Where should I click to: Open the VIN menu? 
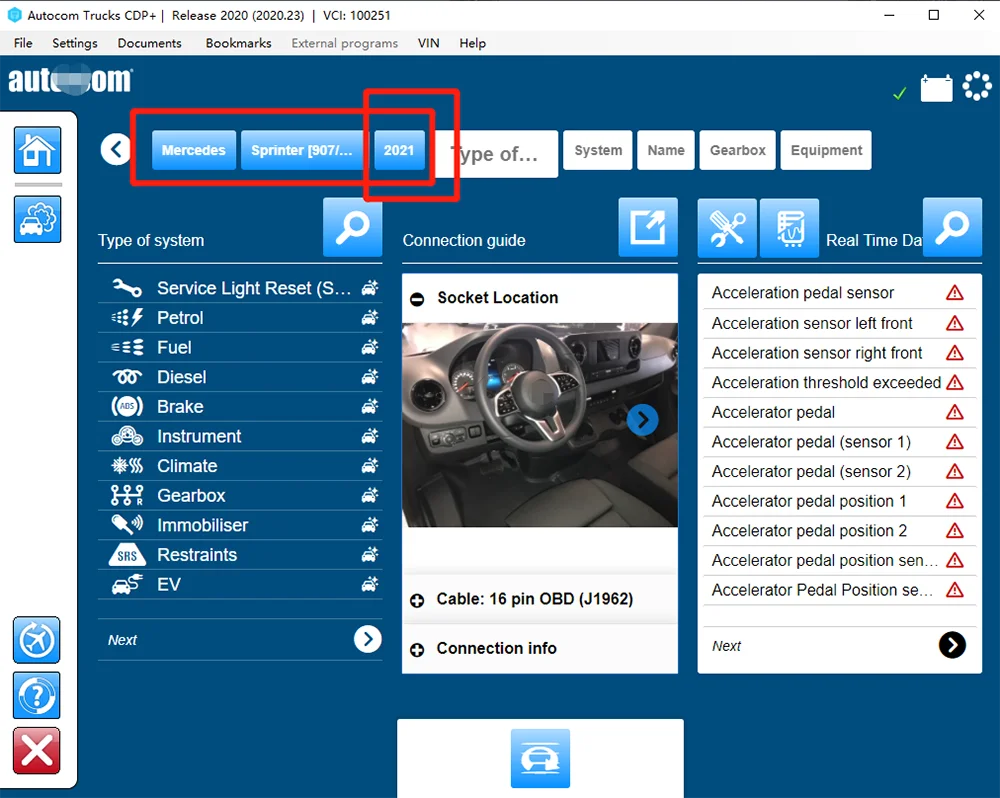click(428, 43)
